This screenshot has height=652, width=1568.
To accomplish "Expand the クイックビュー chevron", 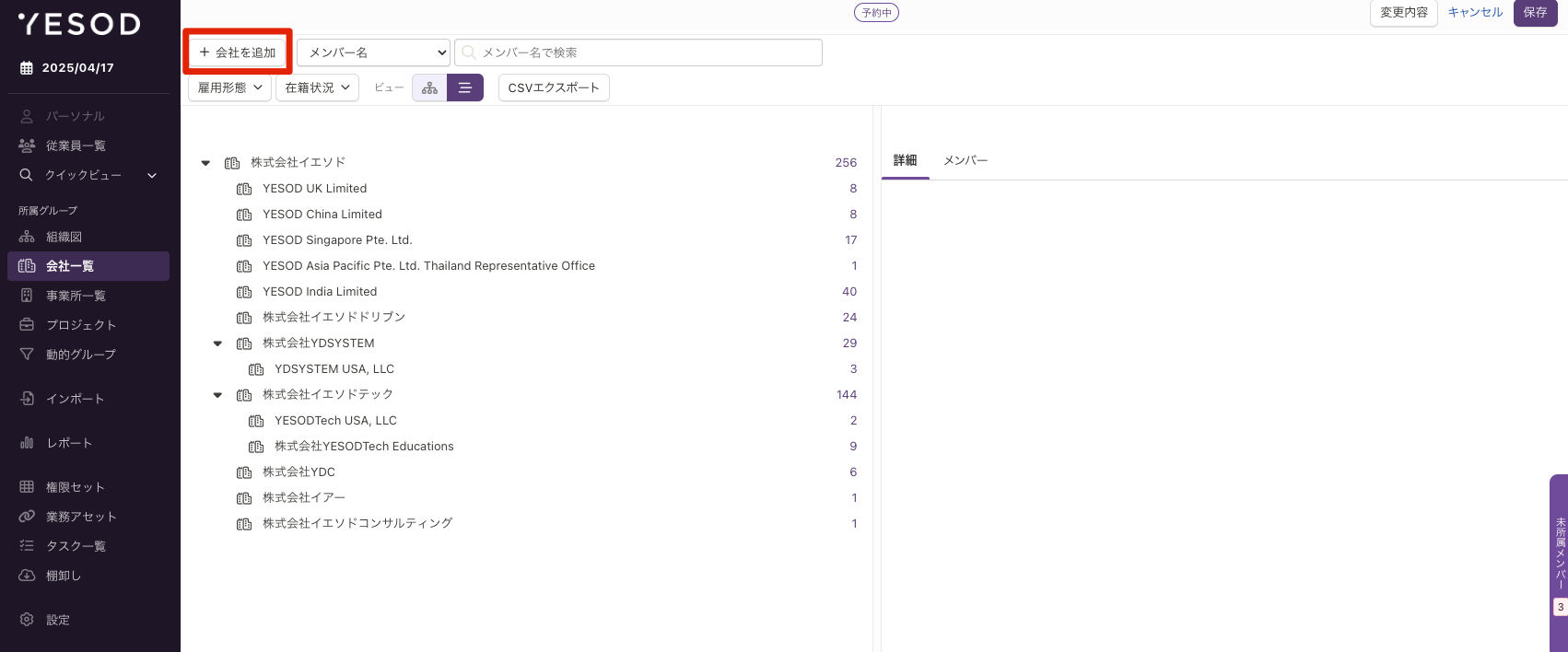I will click(x=152, y=175).
